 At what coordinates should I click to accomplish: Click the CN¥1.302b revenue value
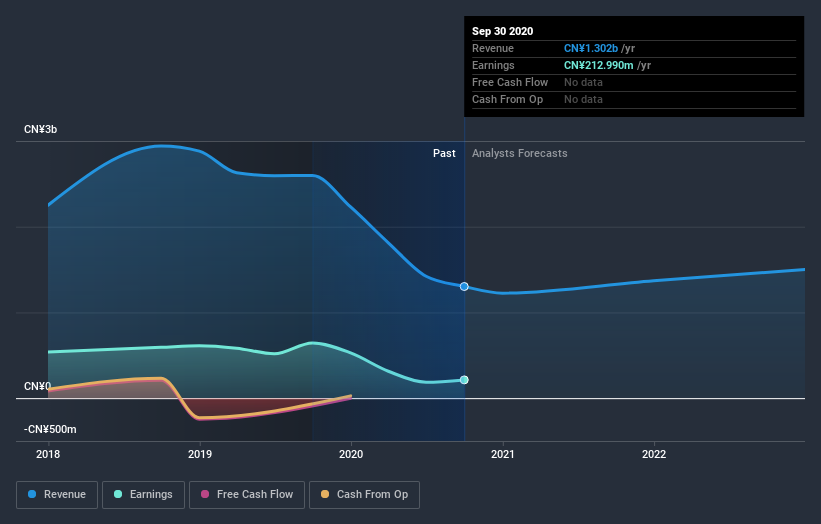pyautogui.click(x=591, y=48)
